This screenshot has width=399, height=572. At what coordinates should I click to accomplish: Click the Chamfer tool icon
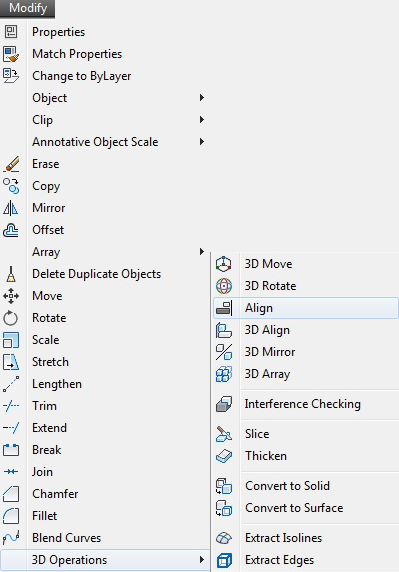click(11, 494)
